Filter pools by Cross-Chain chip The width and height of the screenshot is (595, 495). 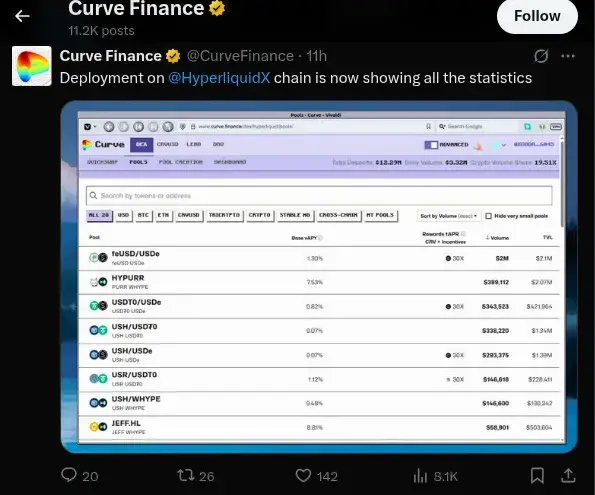coord(338,215)
